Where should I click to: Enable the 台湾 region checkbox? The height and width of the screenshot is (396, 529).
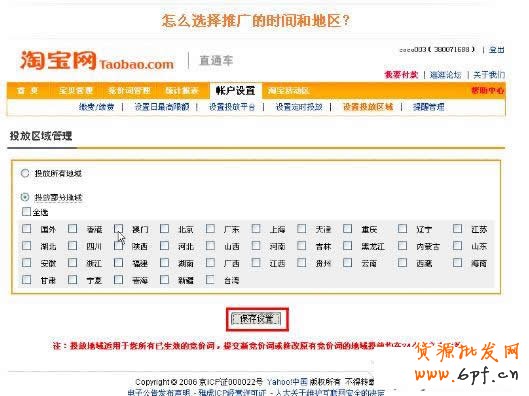click(210, 279)
